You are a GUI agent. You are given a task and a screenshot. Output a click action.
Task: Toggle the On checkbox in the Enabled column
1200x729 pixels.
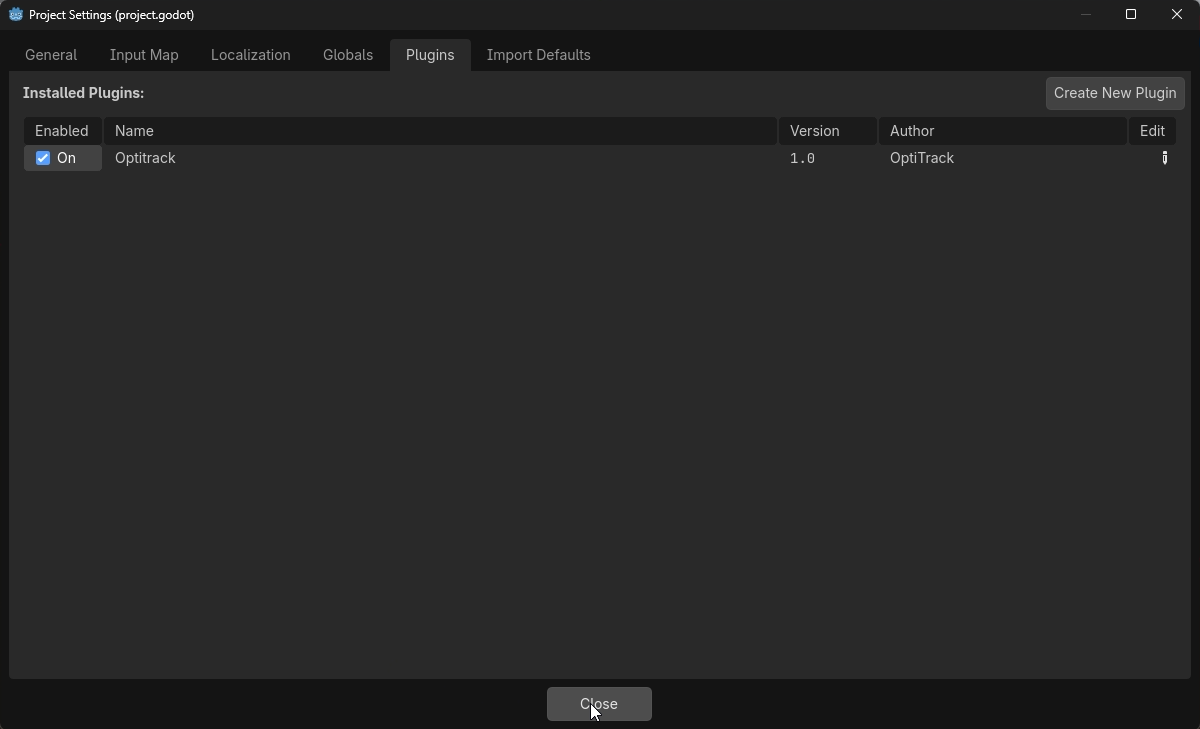(x=42, y=158)
